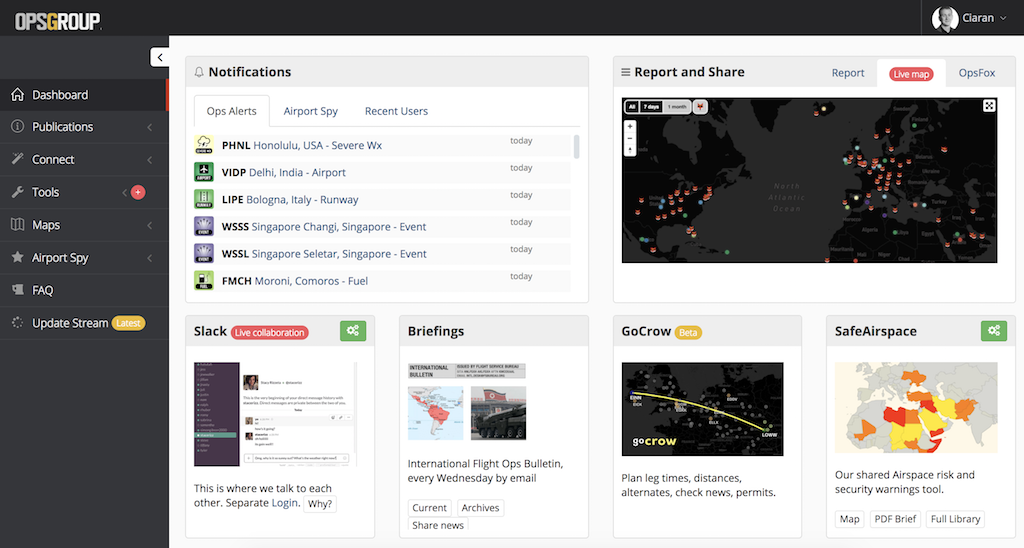1024x548 pixels.
Task: Open the Update Stream menu item
Action: pyautogui.click(x=84, y=323)
